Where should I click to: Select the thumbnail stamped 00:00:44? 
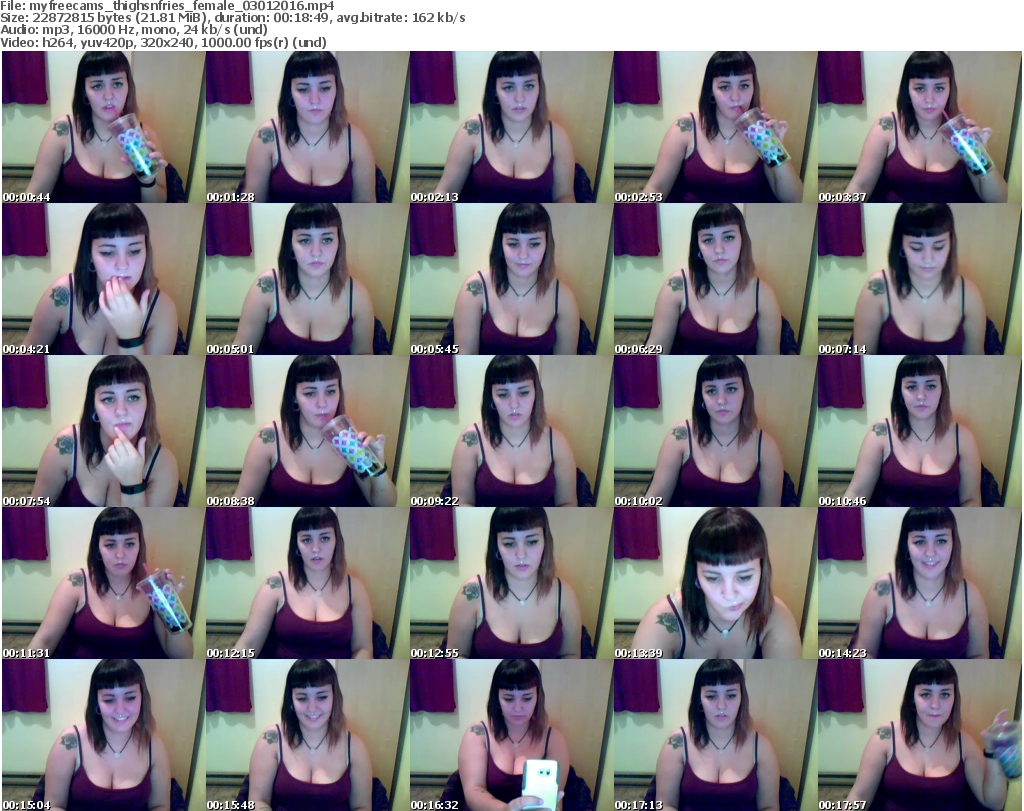103,127
